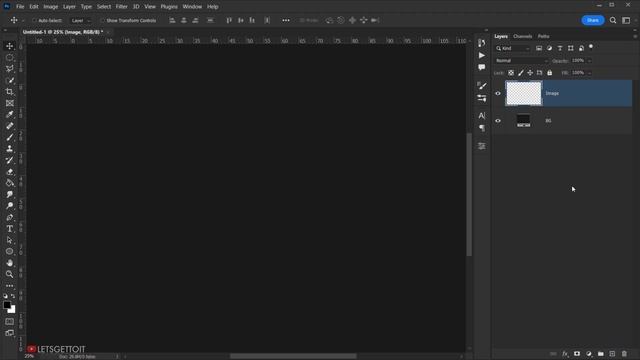
Task: Toggle lock transparent pixels
Action: (511, 73)
